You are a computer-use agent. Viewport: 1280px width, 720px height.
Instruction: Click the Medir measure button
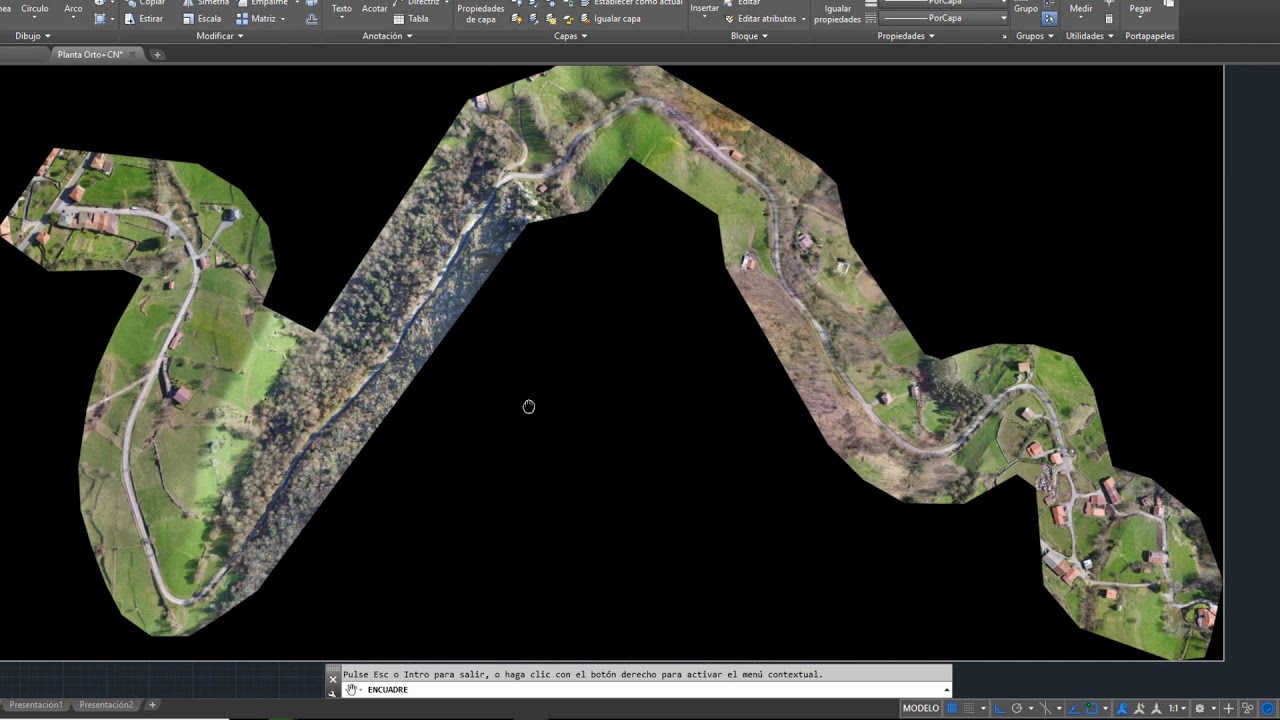(1081, 9)
